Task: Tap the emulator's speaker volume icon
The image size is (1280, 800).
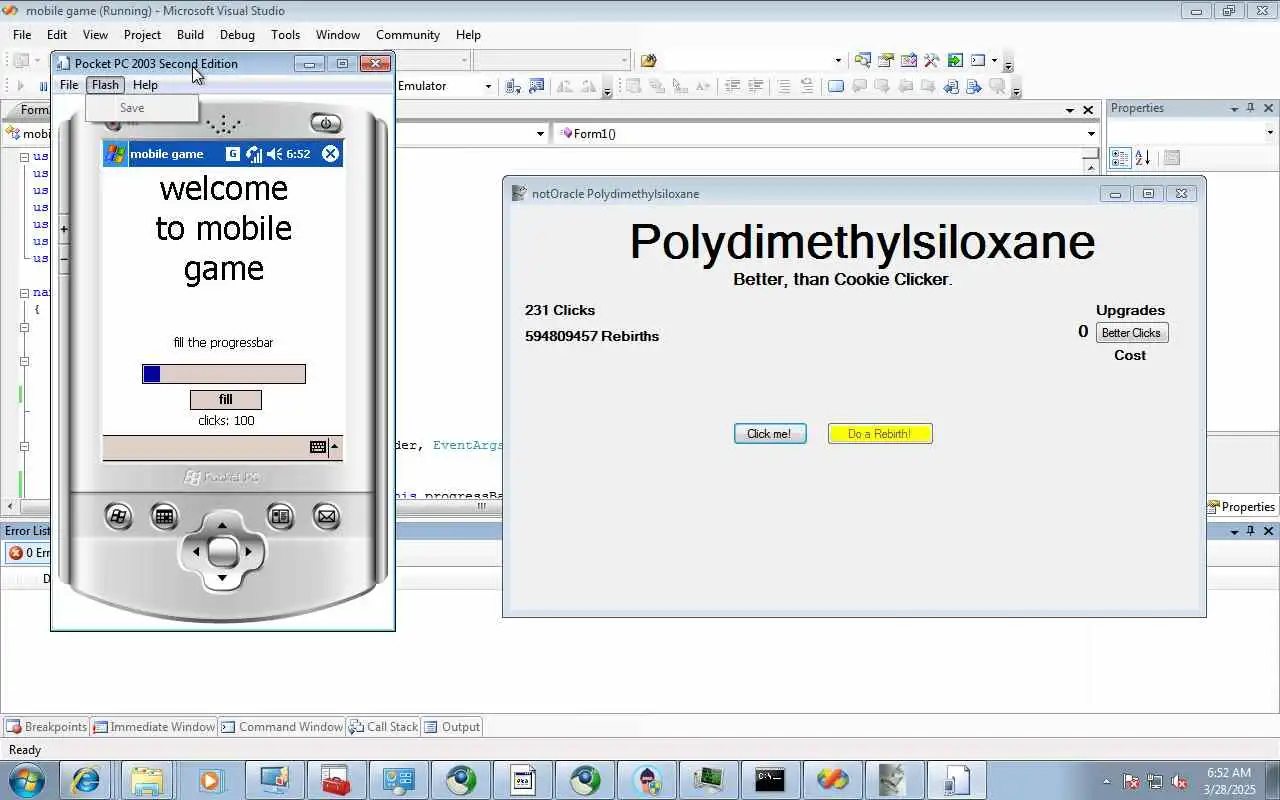Action: (274, 154)
